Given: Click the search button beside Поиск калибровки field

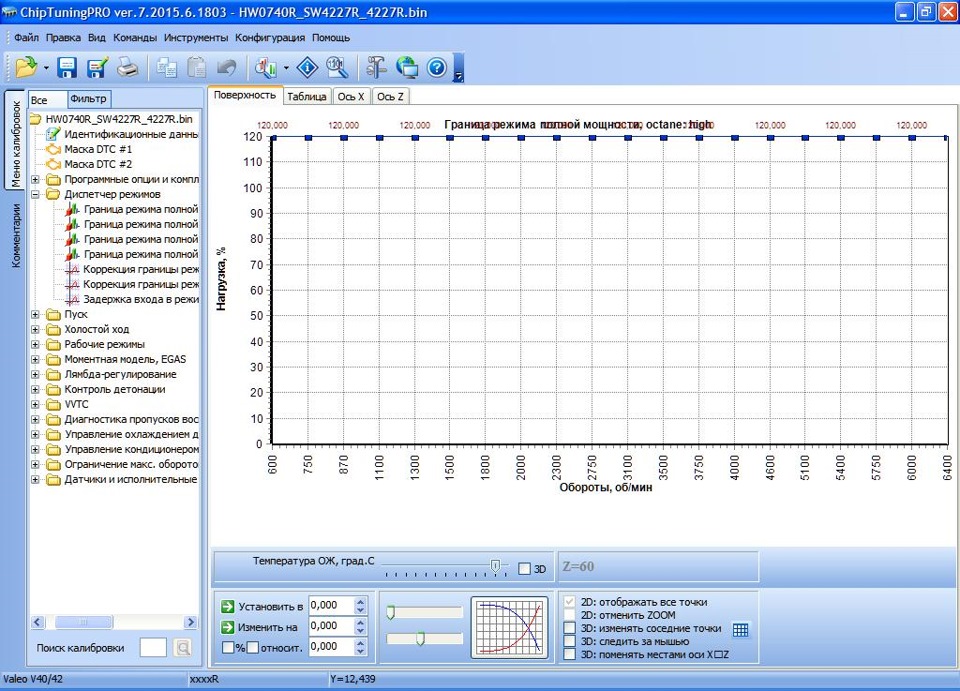Looking at the screenshot, I should (x=182, y=648).
